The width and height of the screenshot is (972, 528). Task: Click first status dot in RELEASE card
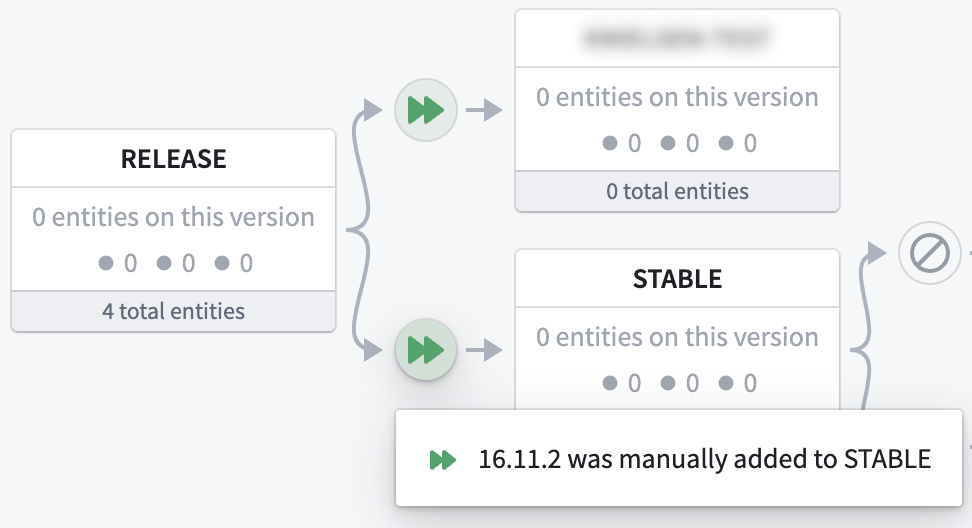tap(106, 263)
